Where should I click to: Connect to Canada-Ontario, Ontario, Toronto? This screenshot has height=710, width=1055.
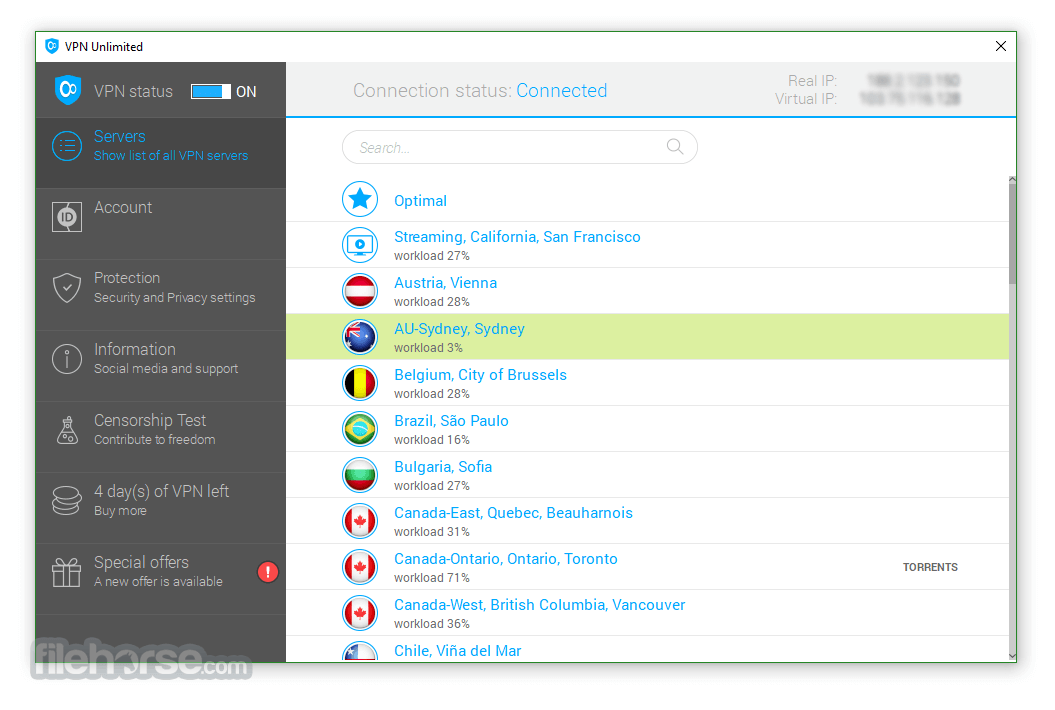point(647,567)
